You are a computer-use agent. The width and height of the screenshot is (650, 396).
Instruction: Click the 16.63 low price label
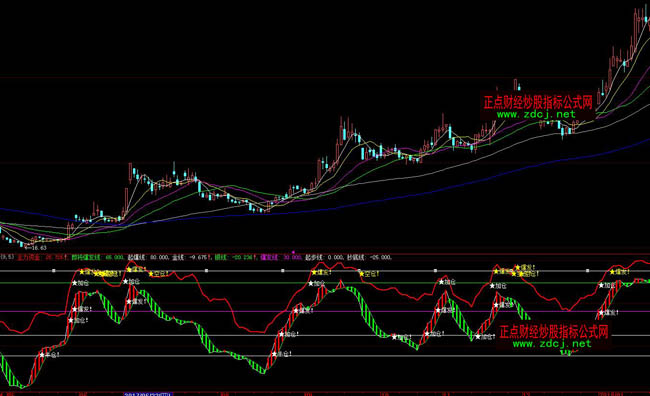(36, 248)
